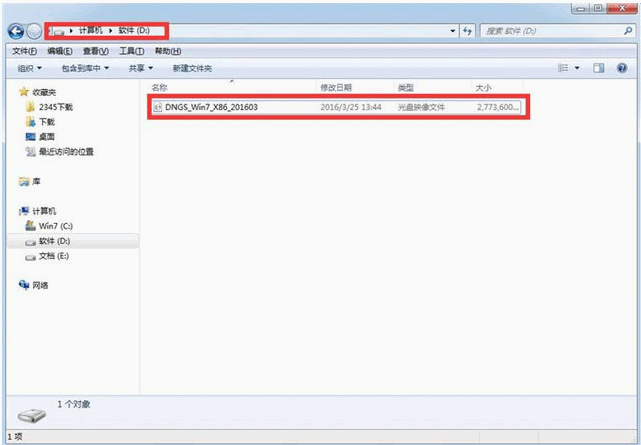Select 网络 in the navigation pane
Viewport: 641px width, 445px height.
pos(40,285)
